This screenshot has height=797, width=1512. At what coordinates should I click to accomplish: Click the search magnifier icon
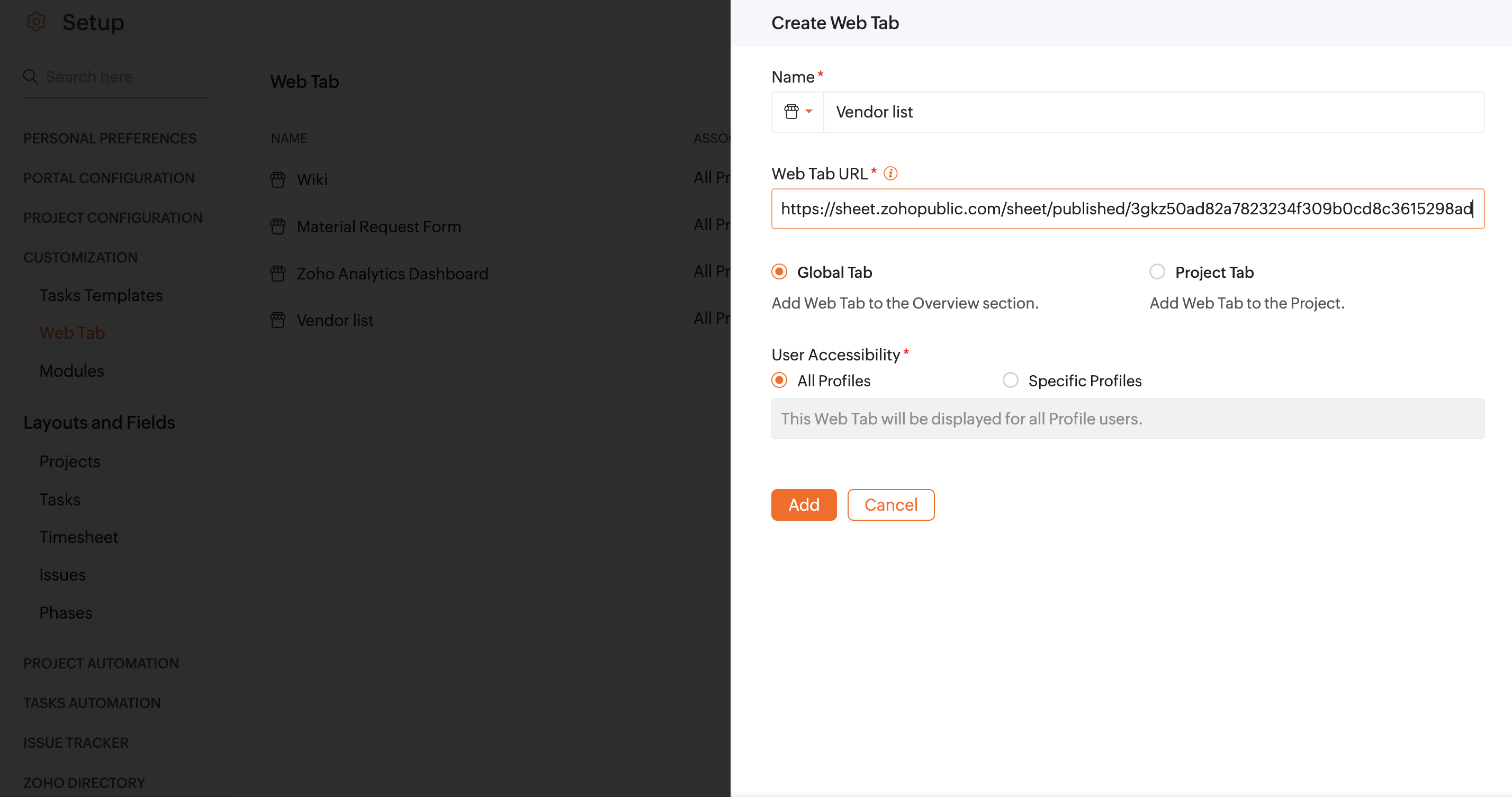point(30,76)
